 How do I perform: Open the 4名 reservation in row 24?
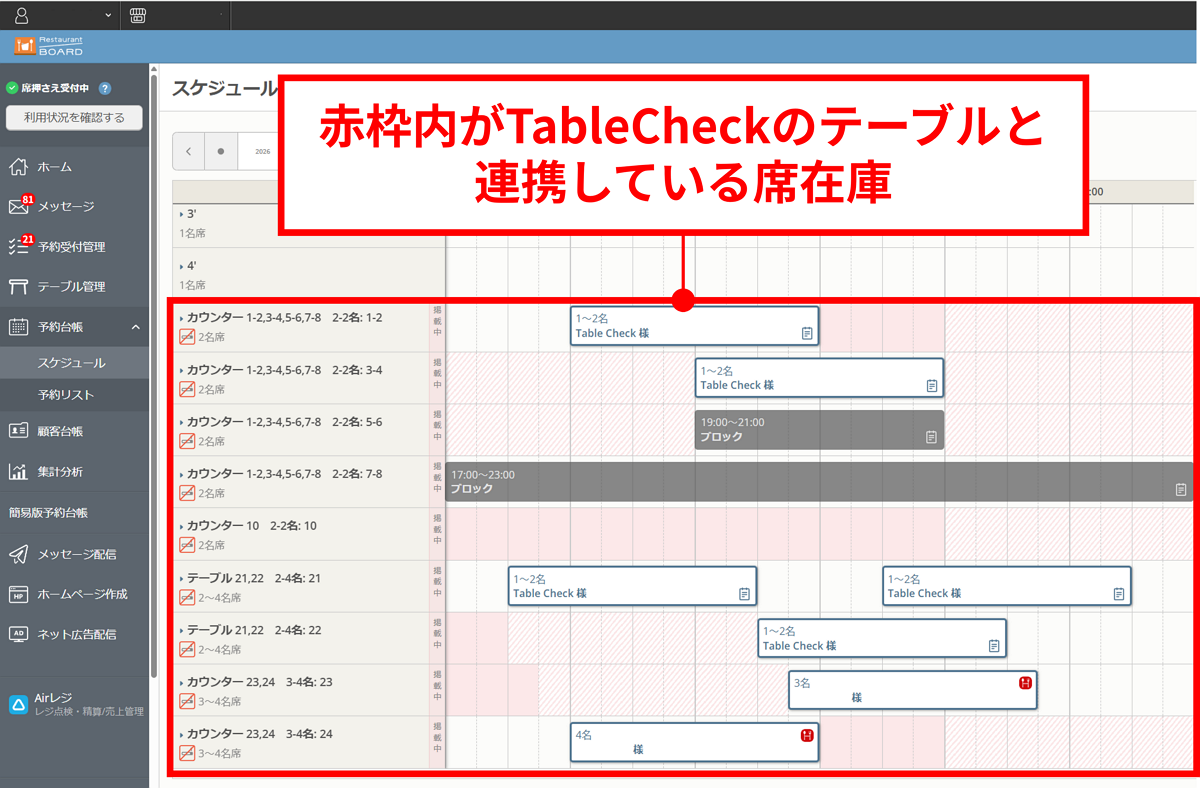694,742
